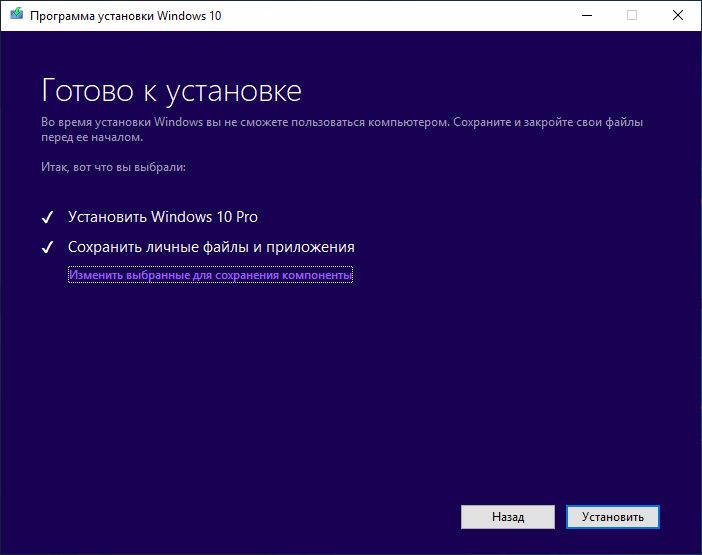The width and height of the screenshot is (702, 555).
Task: Select text Сохранить личные файлы и приложения
Action: 211,247
